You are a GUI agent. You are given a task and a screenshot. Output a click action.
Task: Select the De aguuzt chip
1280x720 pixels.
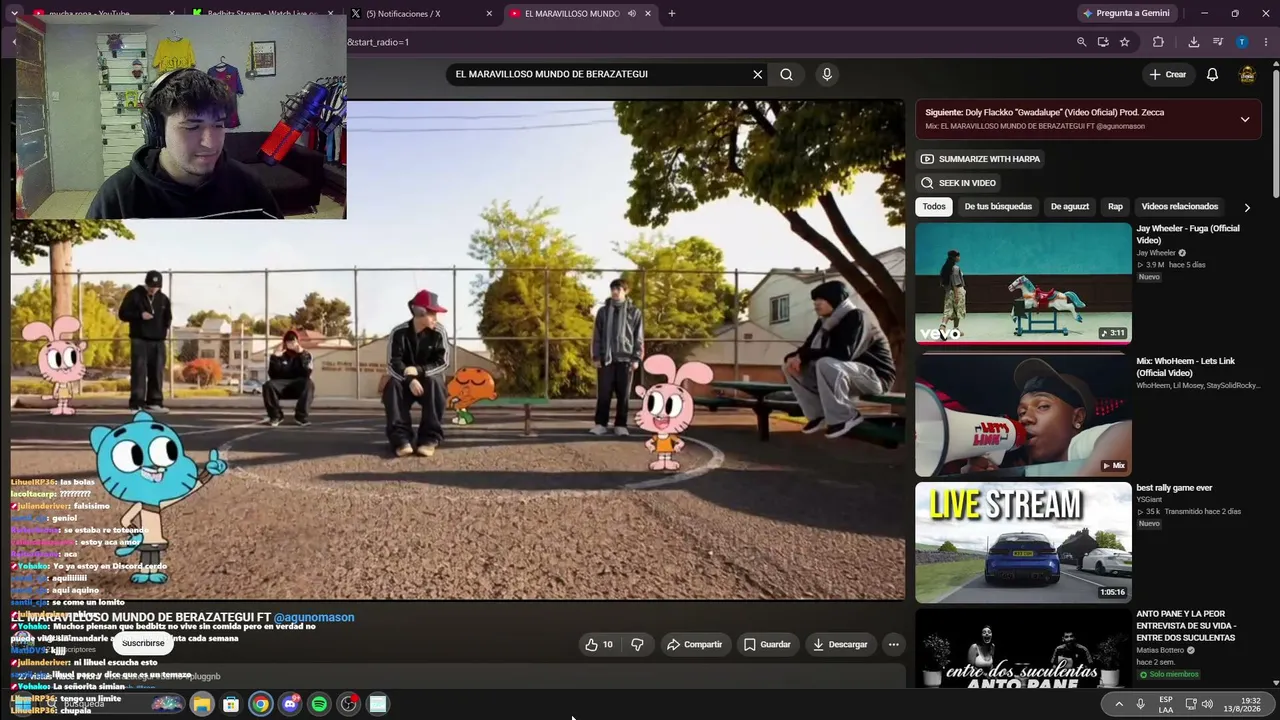(1070, 207)
